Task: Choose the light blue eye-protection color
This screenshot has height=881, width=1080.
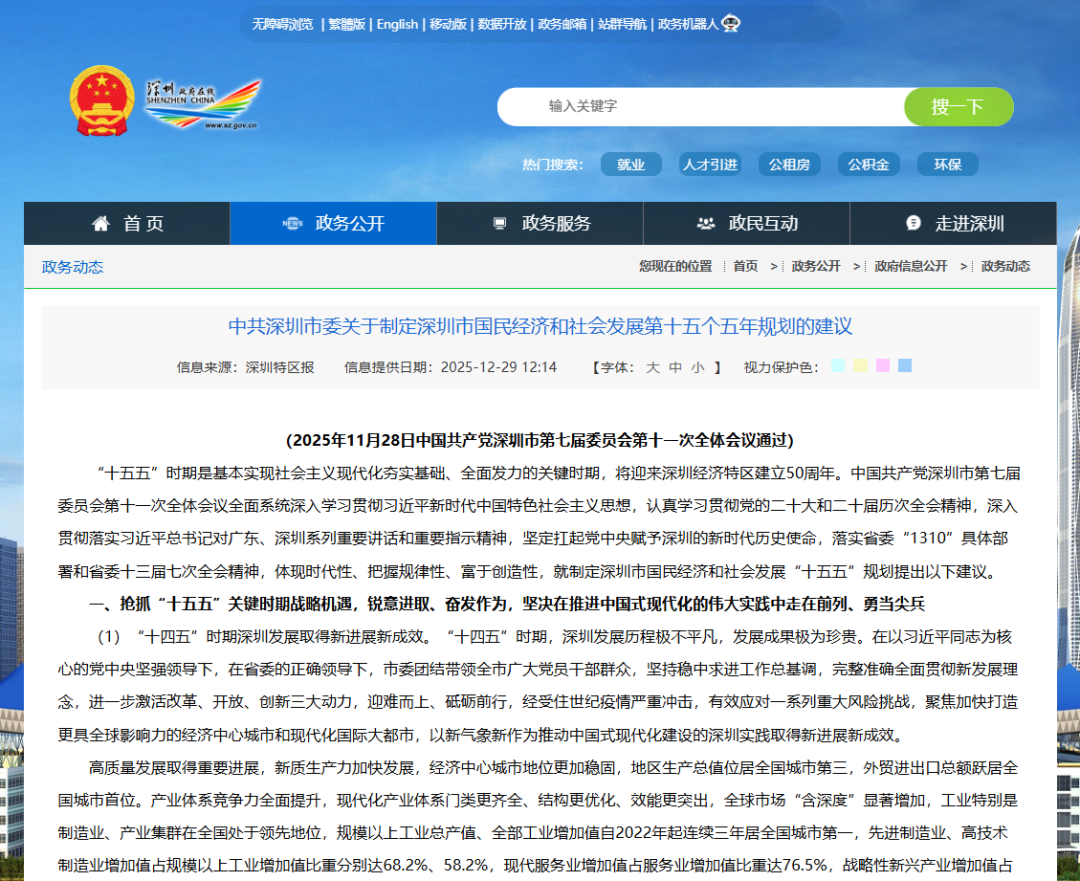Action: (x=905, y=365)
